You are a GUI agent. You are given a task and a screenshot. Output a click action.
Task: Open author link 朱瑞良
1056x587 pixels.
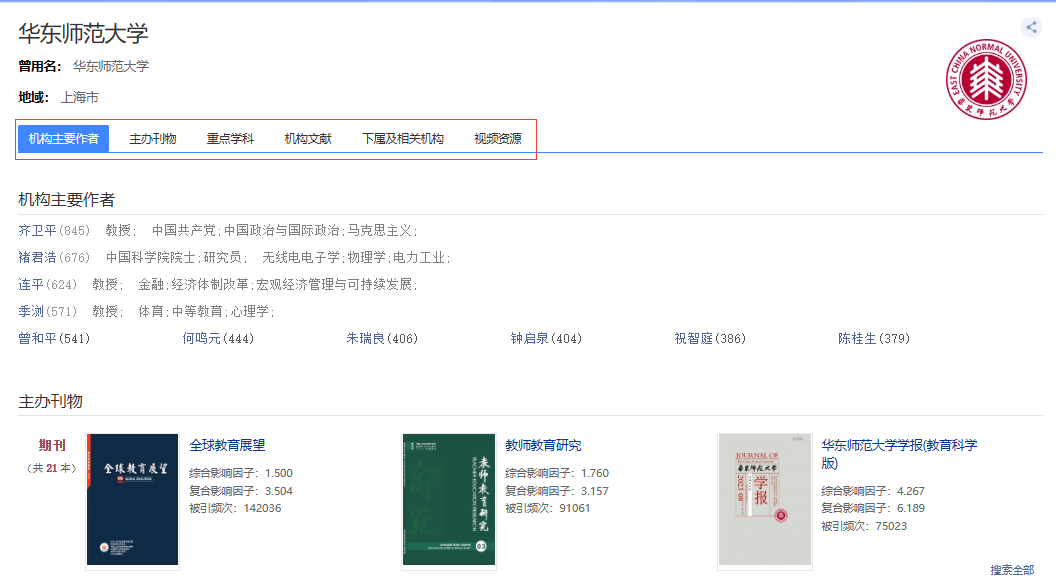coord(365,338)
